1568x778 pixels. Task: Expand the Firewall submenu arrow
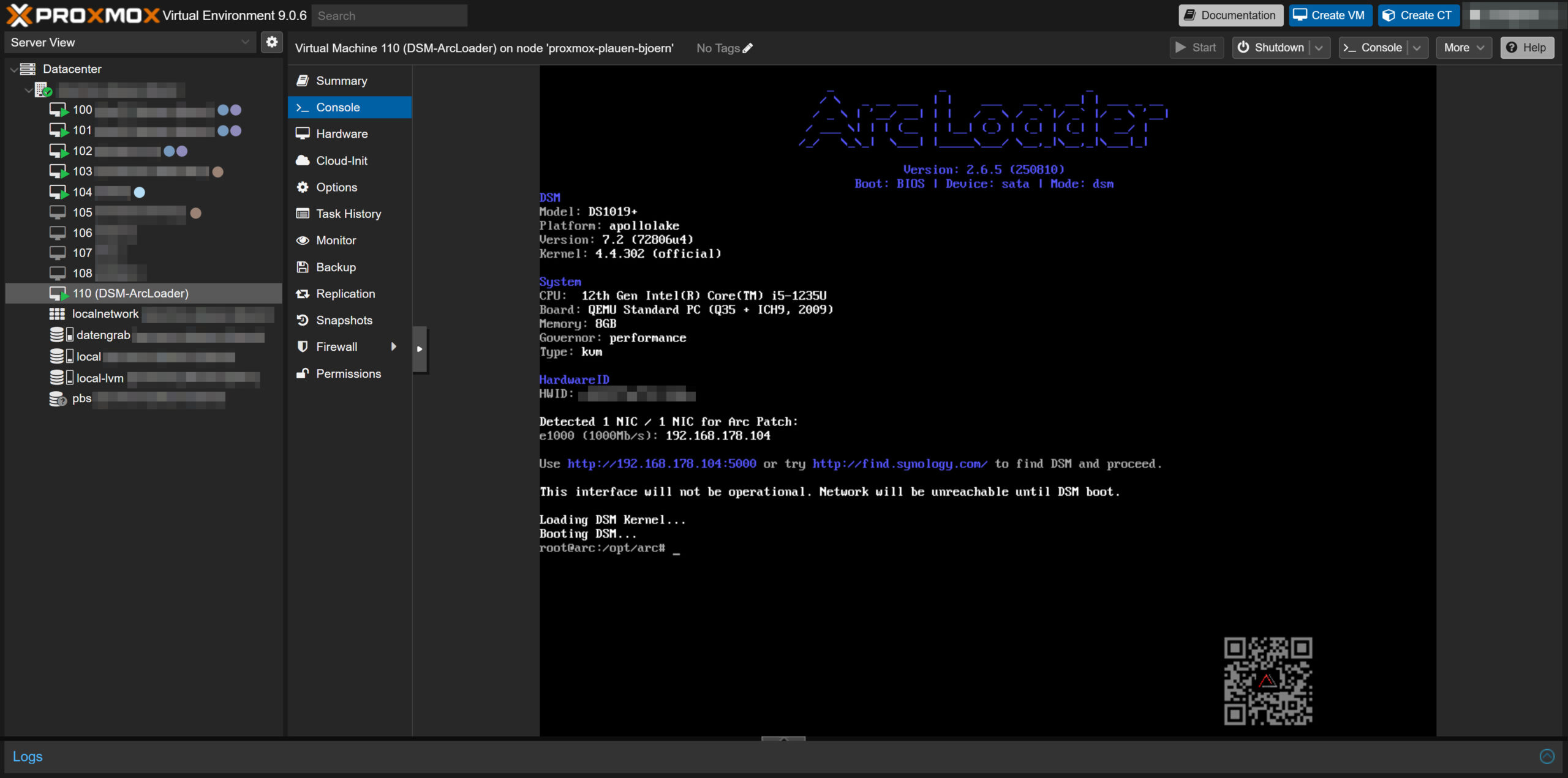[x=394, y=346]
